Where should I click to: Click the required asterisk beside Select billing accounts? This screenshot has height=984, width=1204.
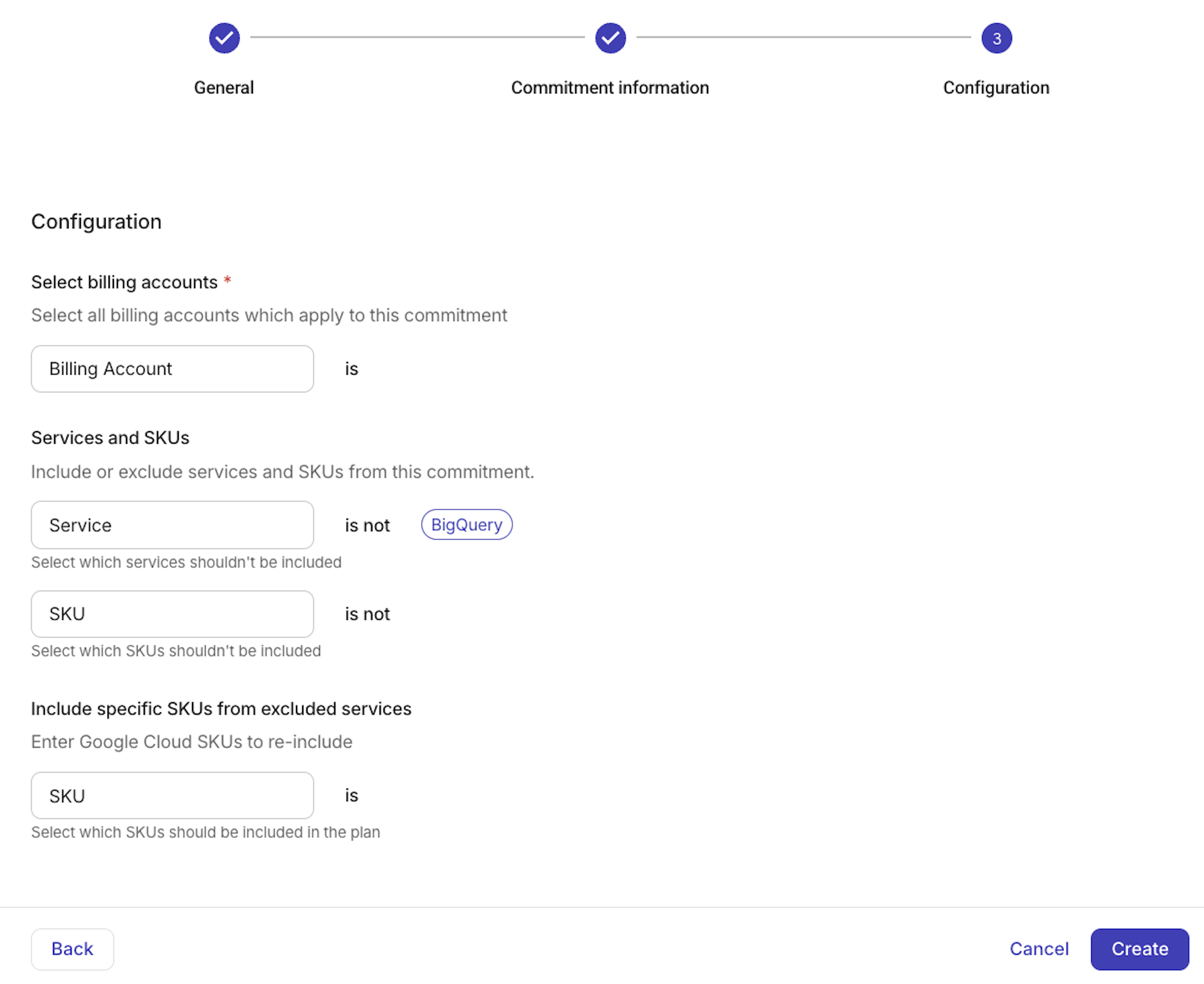pos(228,280)
